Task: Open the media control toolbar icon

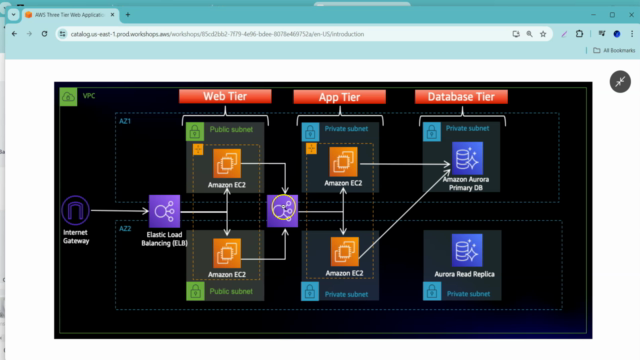Action: (602, 34)
